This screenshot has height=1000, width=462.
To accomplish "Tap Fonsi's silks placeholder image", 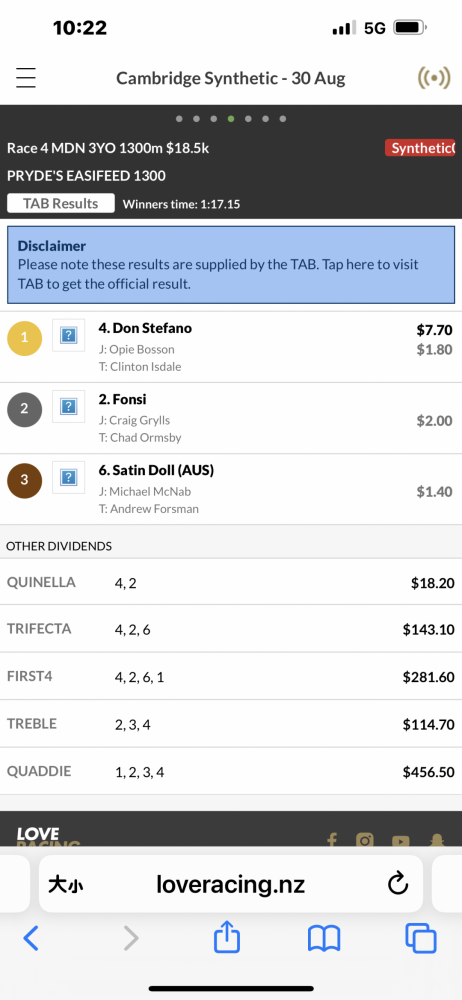I will tap(68, 406).
